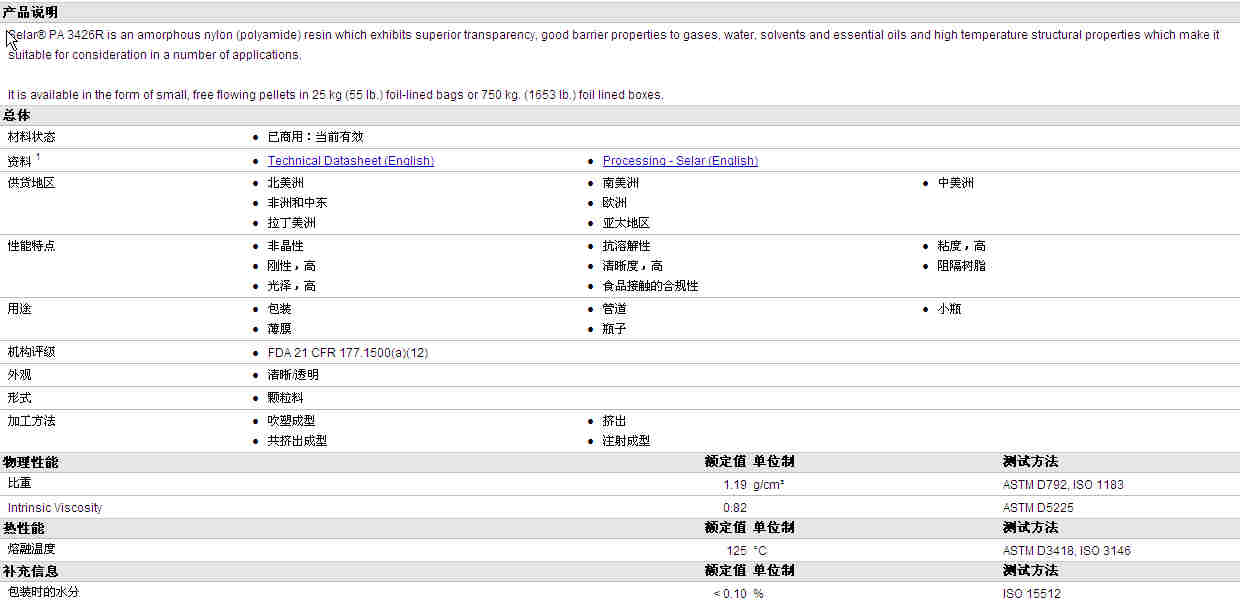Screen dimensions: 1240x602
Task: Select the 吹塑成型 processing method
Action: pyautogui.click(x=291, y=421)
